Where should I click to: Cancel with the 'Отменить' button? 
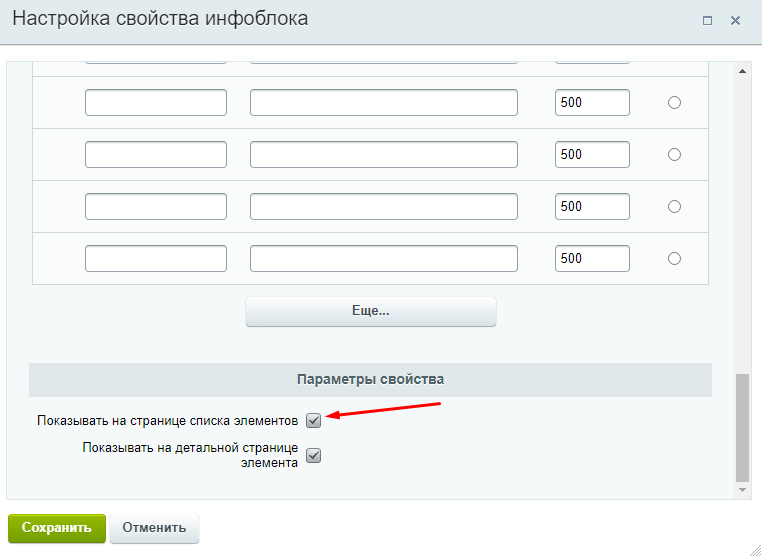click(x=155, y=528)
